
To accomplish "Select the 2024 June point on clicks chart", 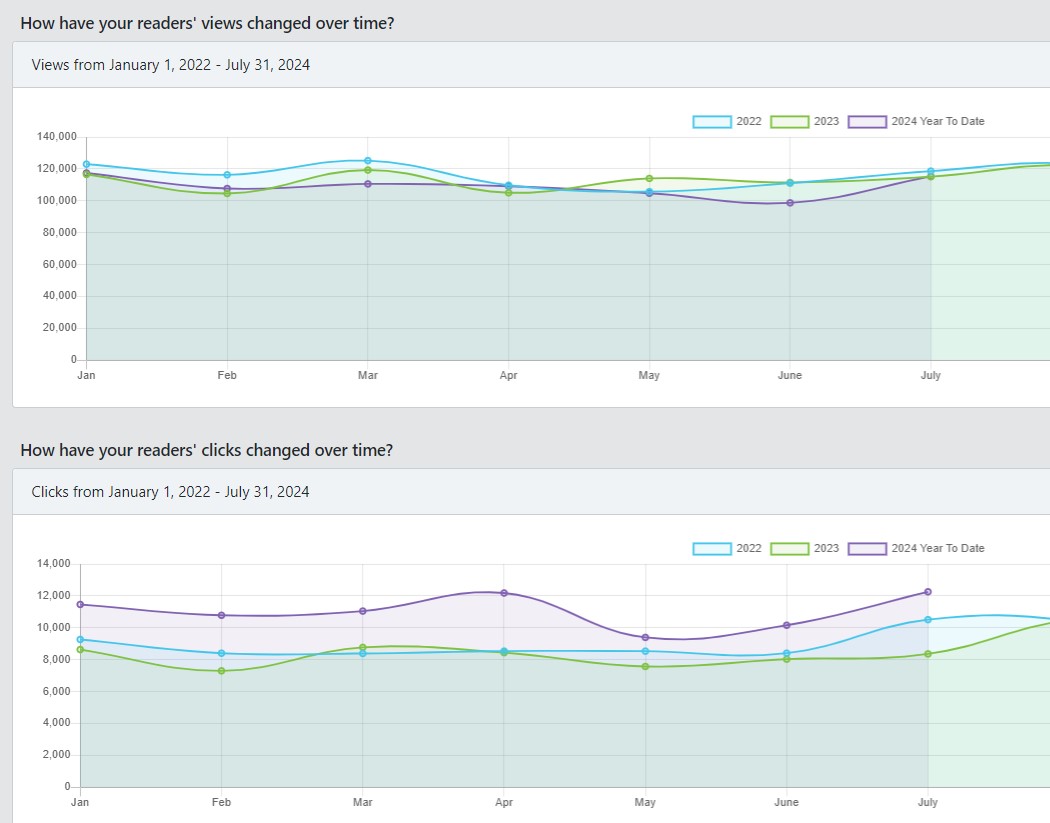I will point(787,625).
